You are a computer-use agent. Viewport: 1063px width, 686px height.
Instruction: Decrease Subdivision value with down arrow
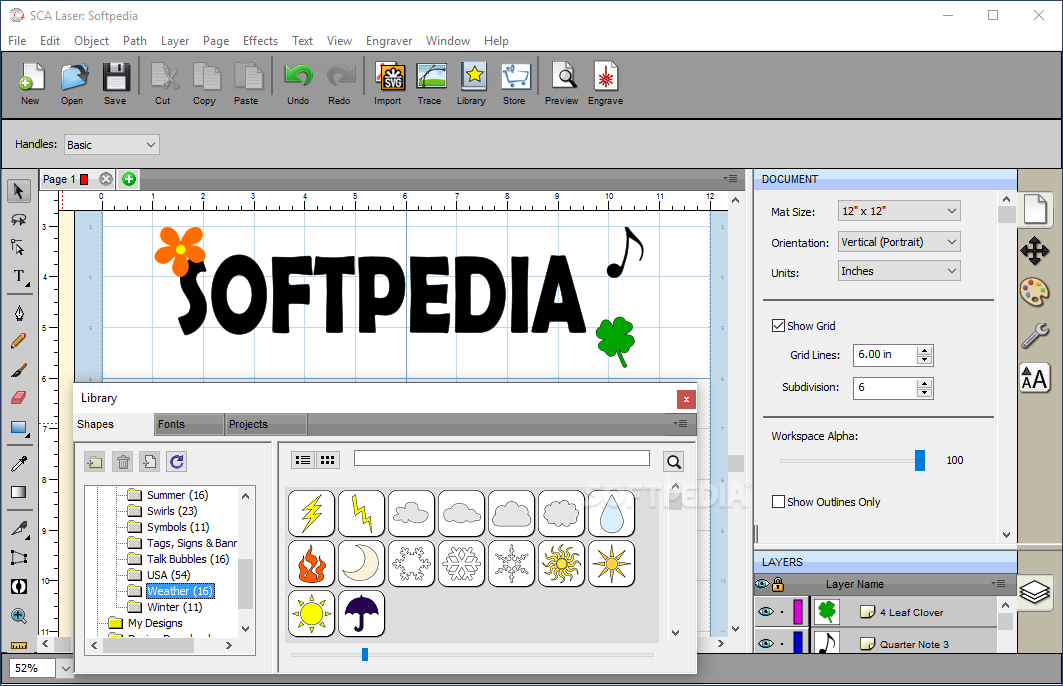[x=924, y=393]
